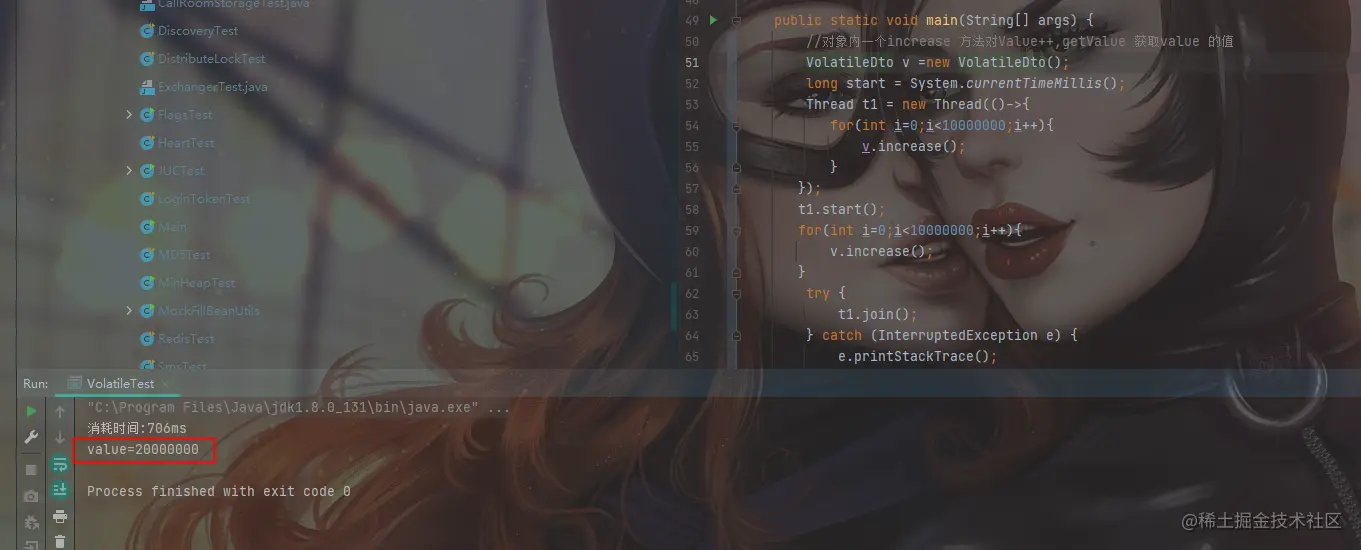Screen dimensions: 1361x550
Task: Expand the MockFillBeanUtils tree node
Action: point(129,311)
